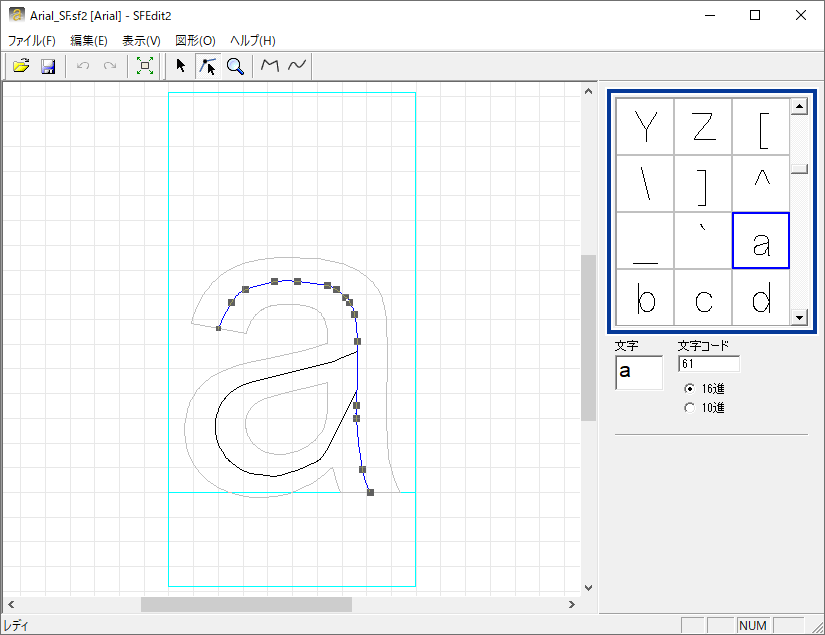Click canvas vertical scroll up arrow
Image resolution: width=825 pixels, height=635 pixels.
click(588, 92)
